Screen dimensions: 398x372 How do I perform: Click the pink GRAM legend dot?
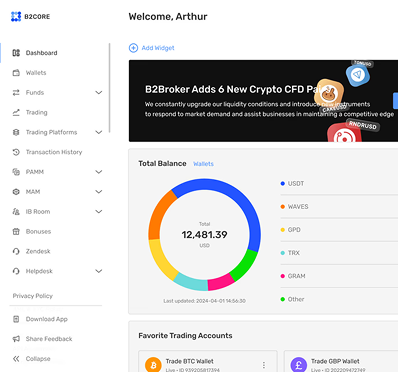283,276
